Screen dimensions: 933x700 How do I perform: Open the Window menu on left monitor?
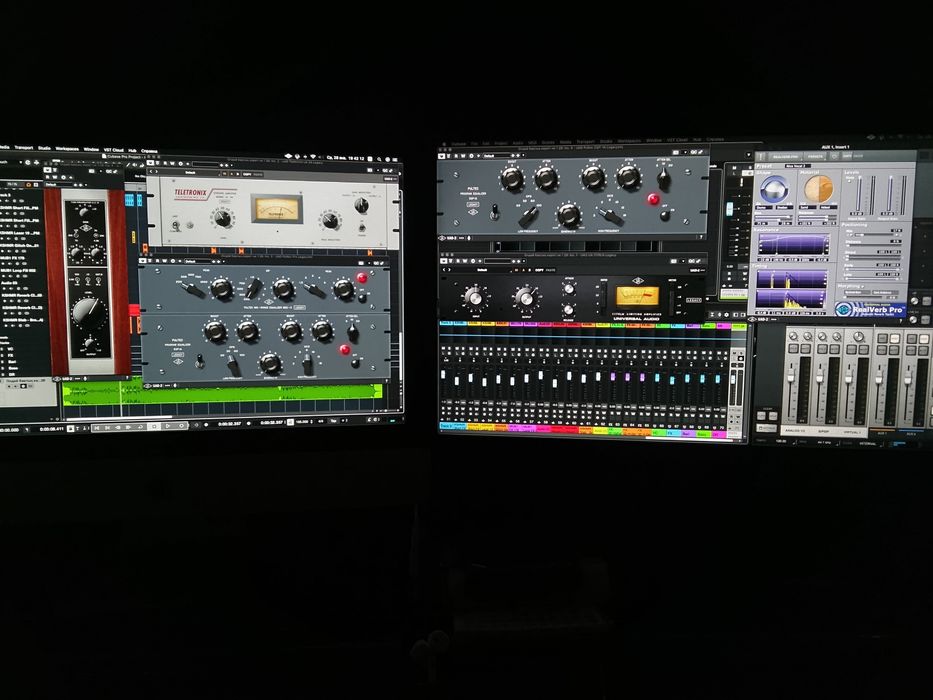pyautogui.click(x=91, y=149)
